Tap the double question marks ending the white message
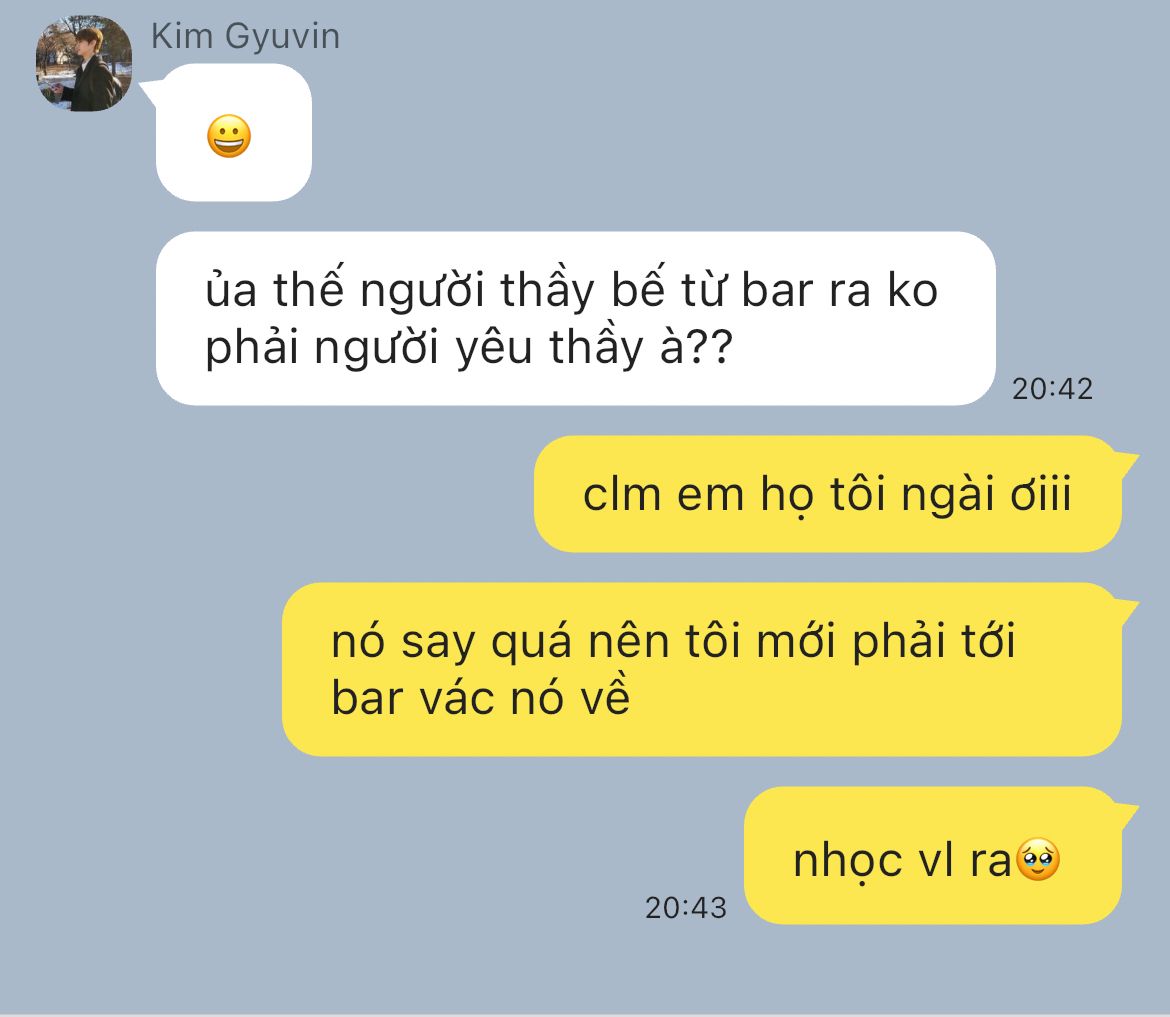The height and width of the screenshot is (1017, 1170). click(710, 347)
